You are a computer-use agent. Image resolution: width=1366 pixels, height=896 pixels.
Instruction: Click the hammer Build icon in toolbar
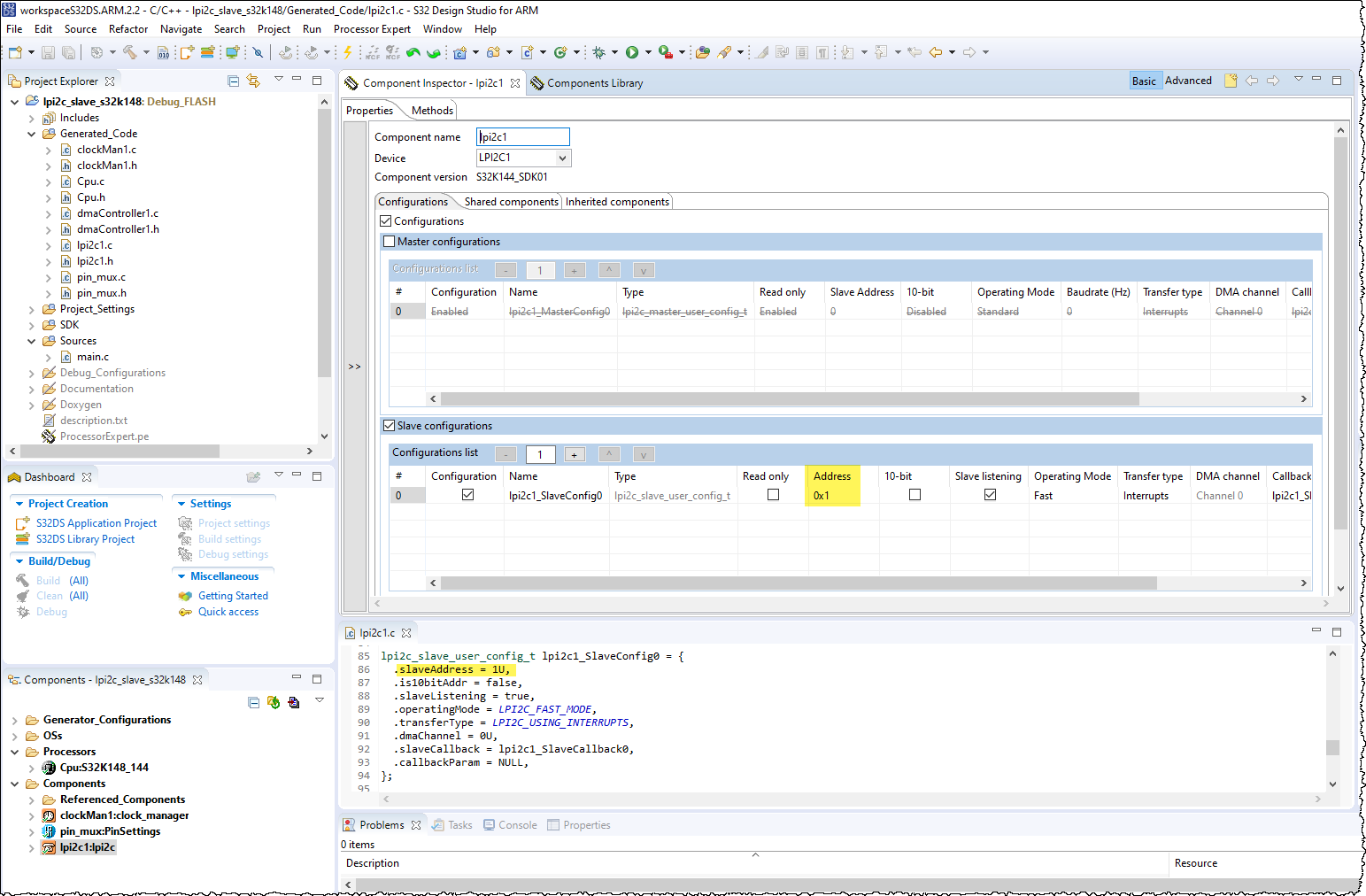(x=130, y=53)
